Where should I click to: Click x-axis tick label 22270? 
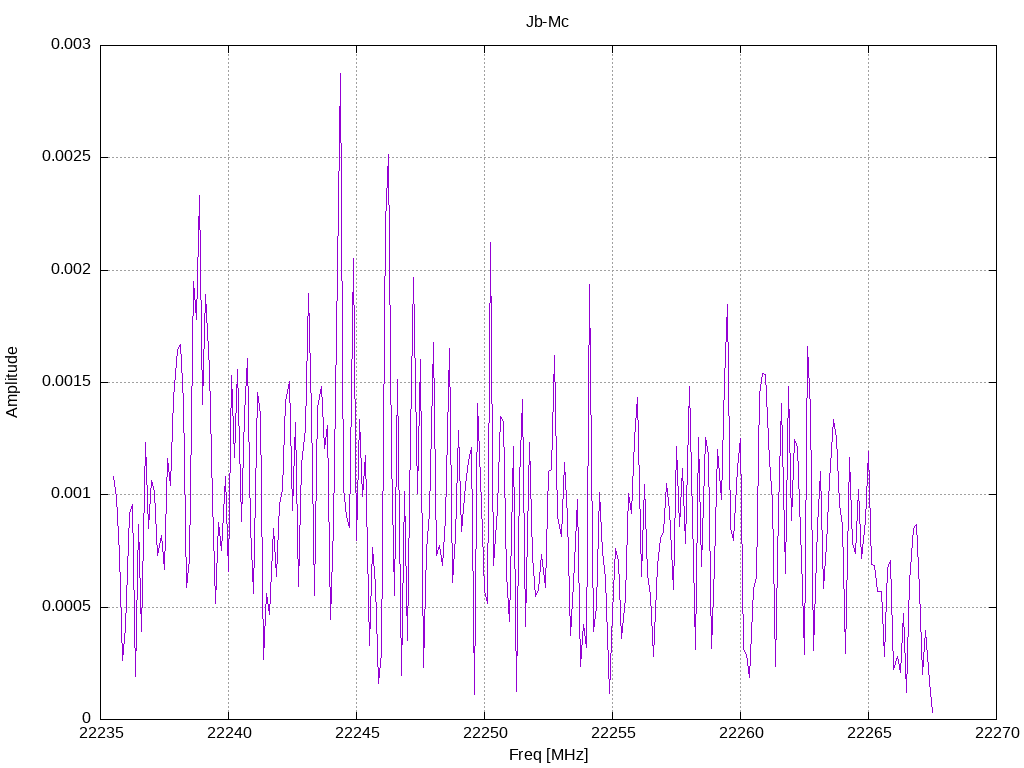[997, 733]
